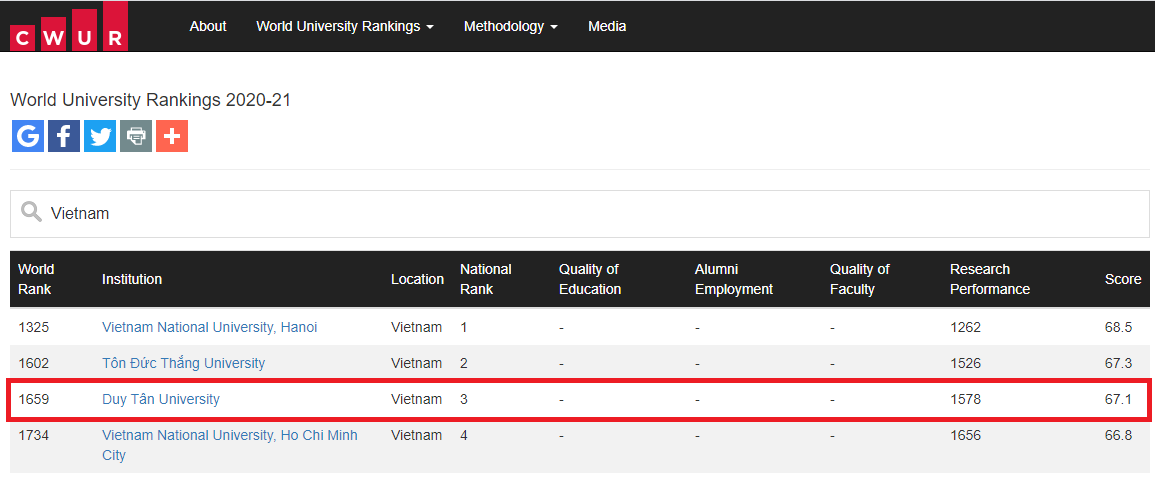Click the search magnifier icon
Screen dimensions: 1155x478
point(32,213)
